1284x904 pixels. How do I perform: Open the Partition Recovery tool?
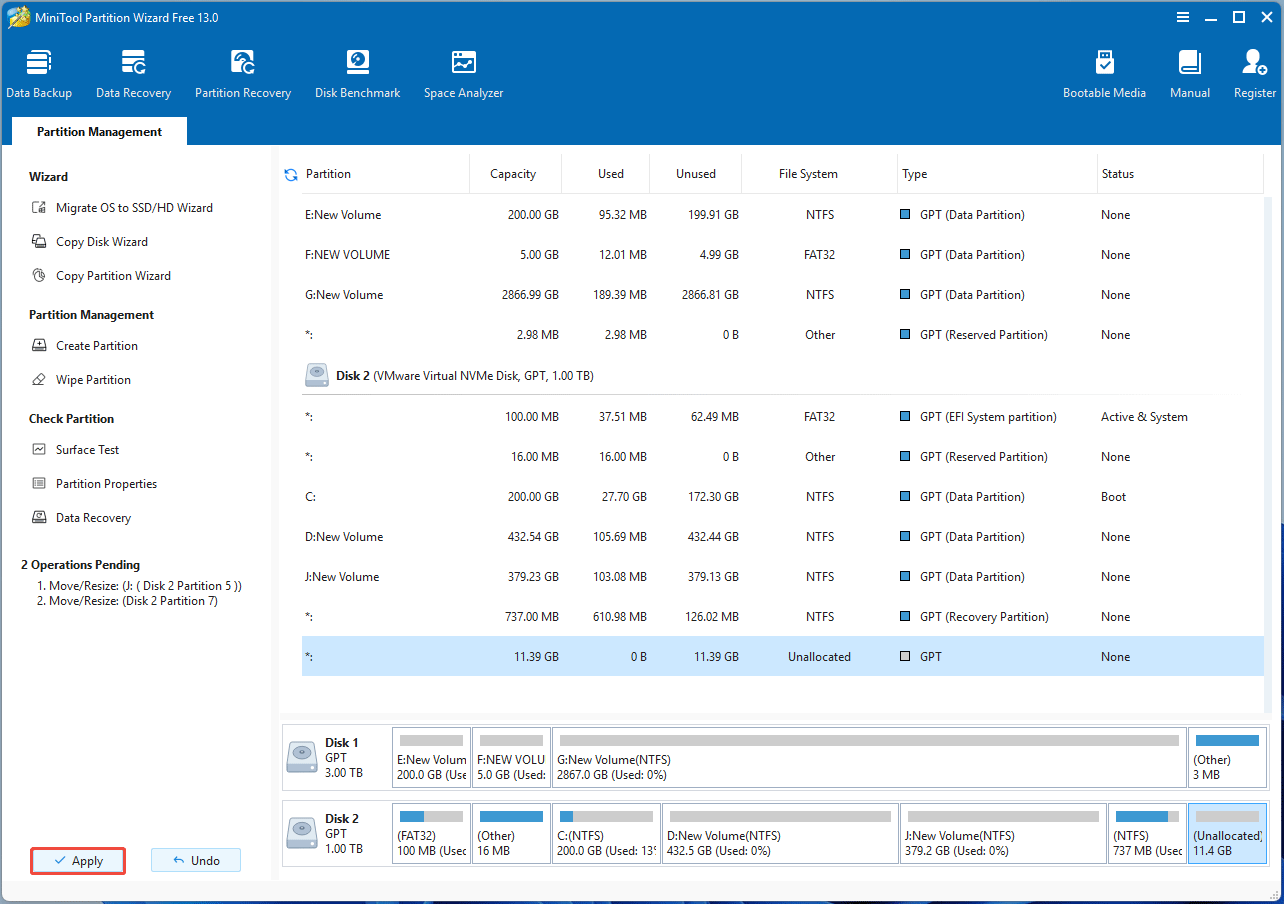pos(243,72)
